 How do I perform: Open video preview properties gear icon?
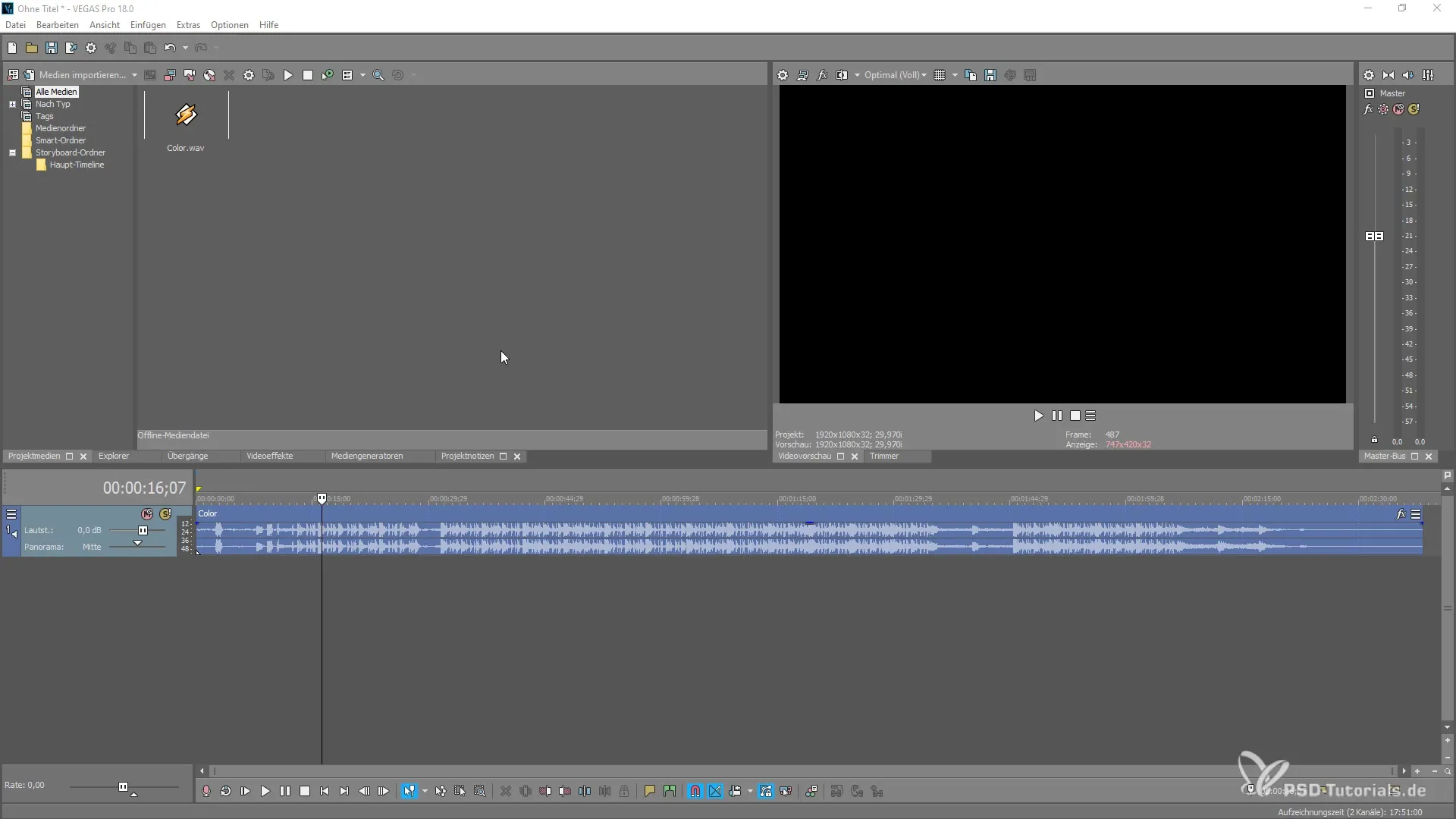pyautogui.click(x=783, y=75)
